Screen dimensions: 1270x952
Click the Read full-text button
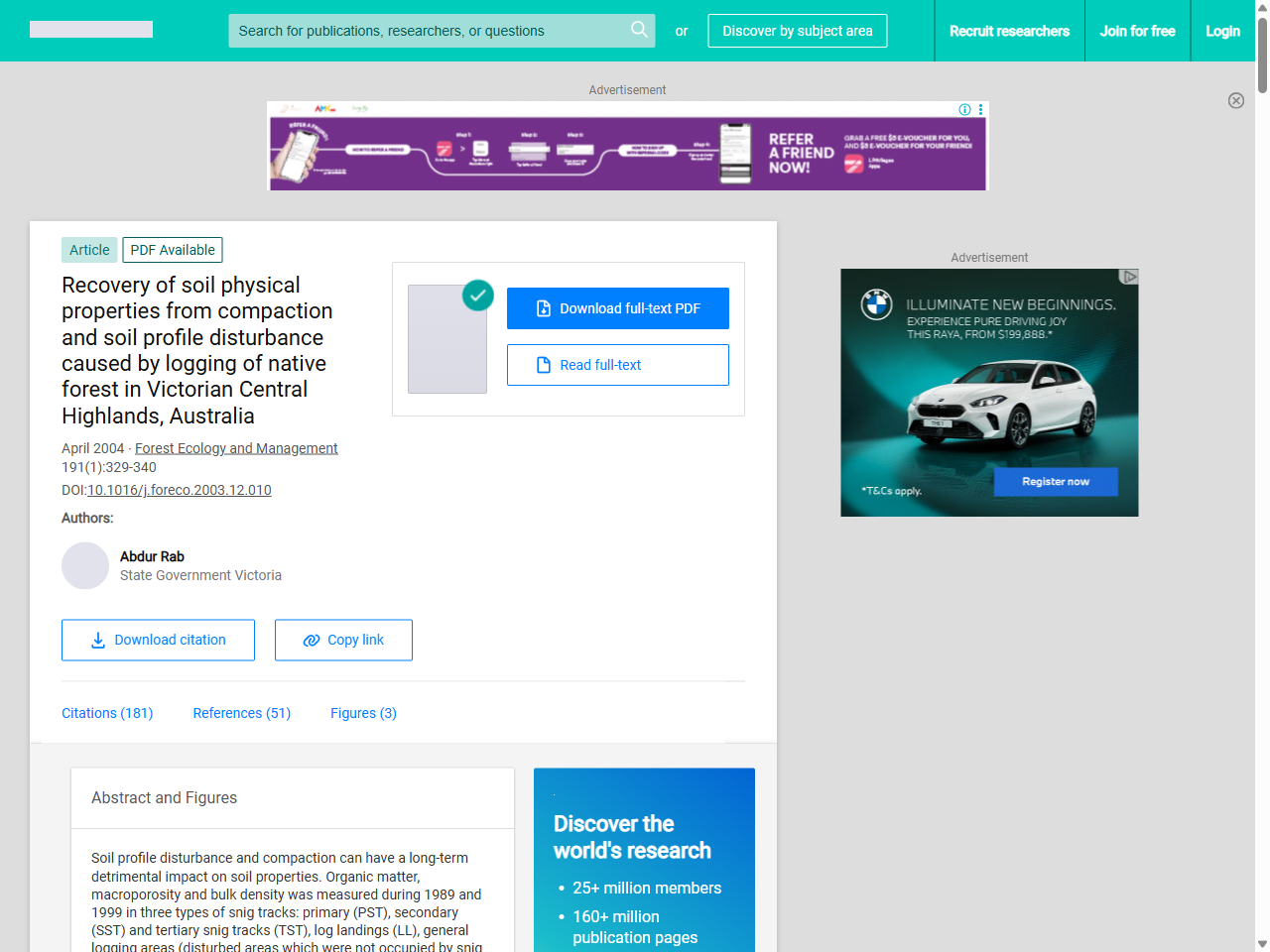617,365
